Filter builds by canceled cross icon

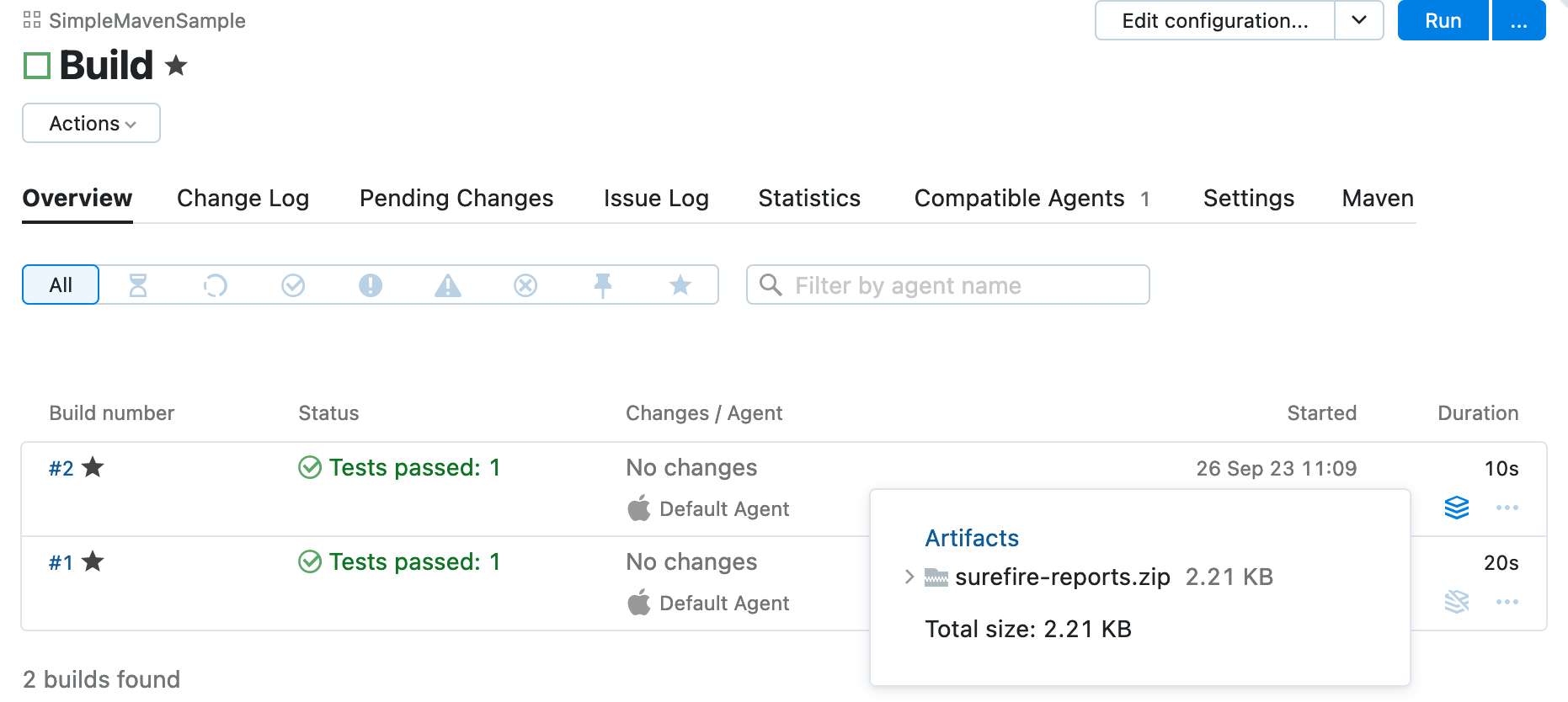click(525, 285)
